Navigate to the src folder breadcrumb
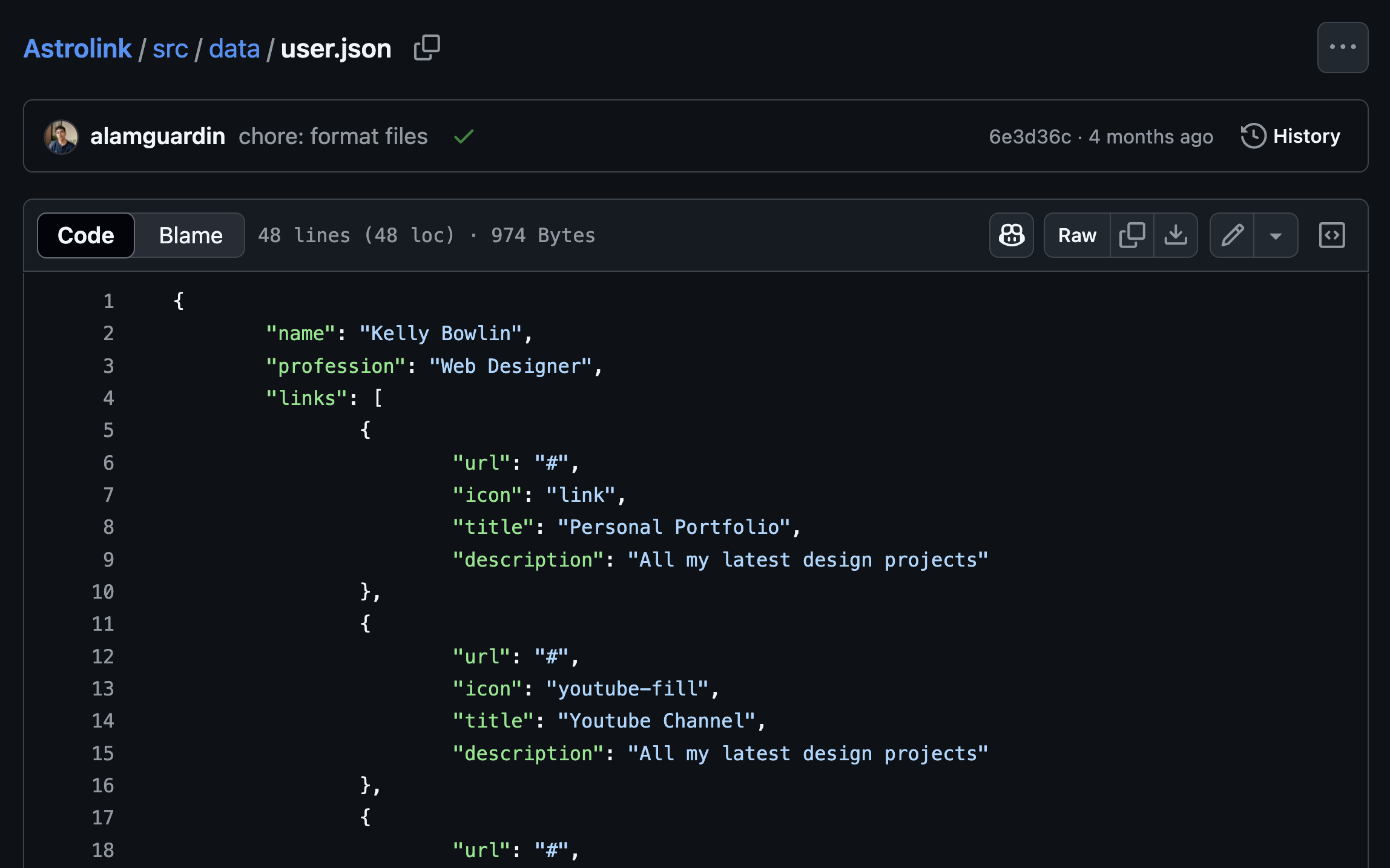Image resolution: width=1390 pixels, height=868 pixels. [x=170, y=48]
